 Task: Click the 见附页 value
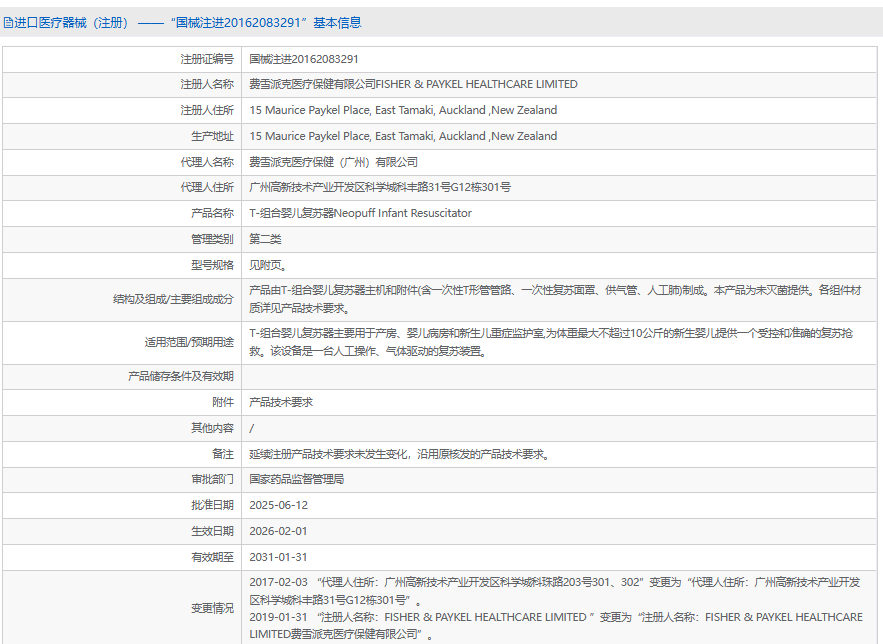coord(268,265)
